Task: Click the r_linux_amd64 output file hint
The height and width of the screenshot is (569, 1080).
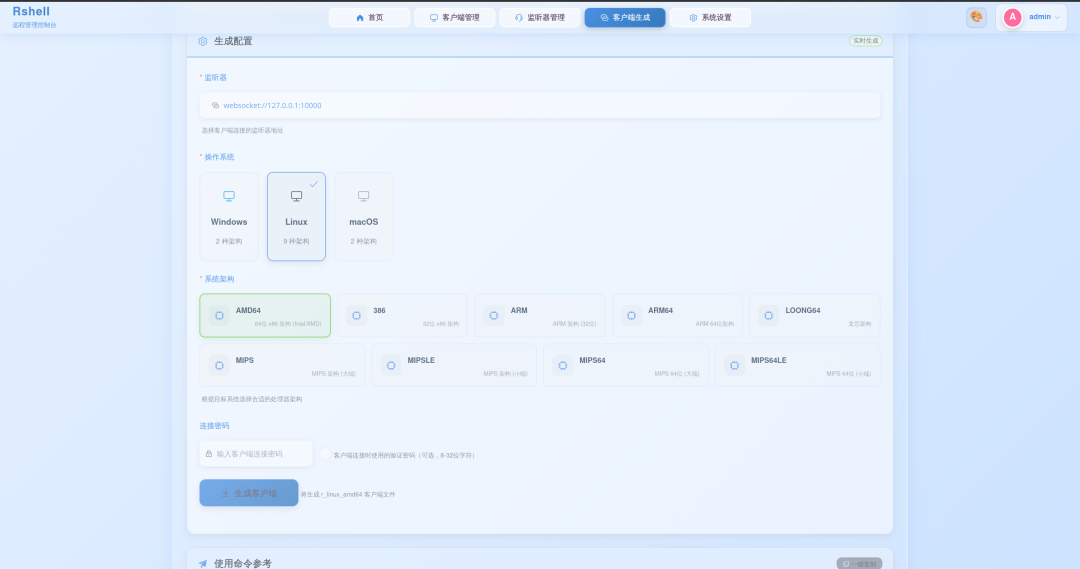Action: [348, 495]
